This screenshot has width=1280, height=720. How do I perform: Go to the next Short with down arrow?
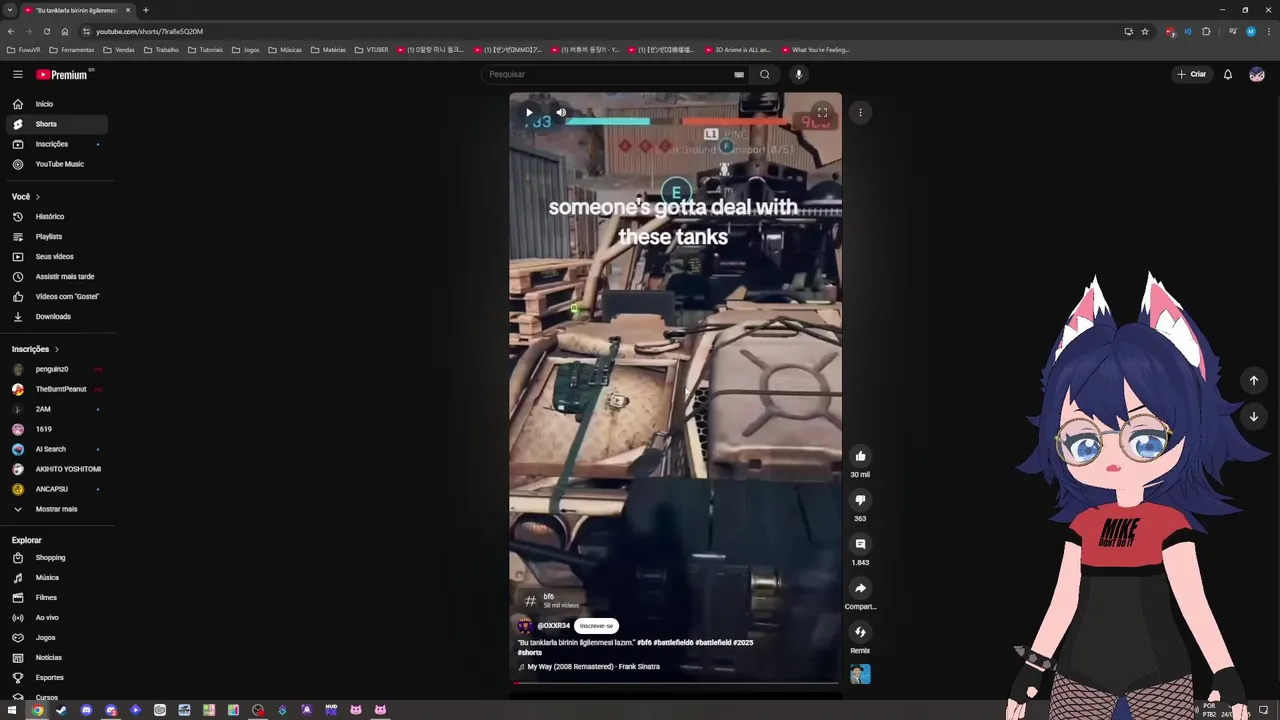coord(1253,416)
